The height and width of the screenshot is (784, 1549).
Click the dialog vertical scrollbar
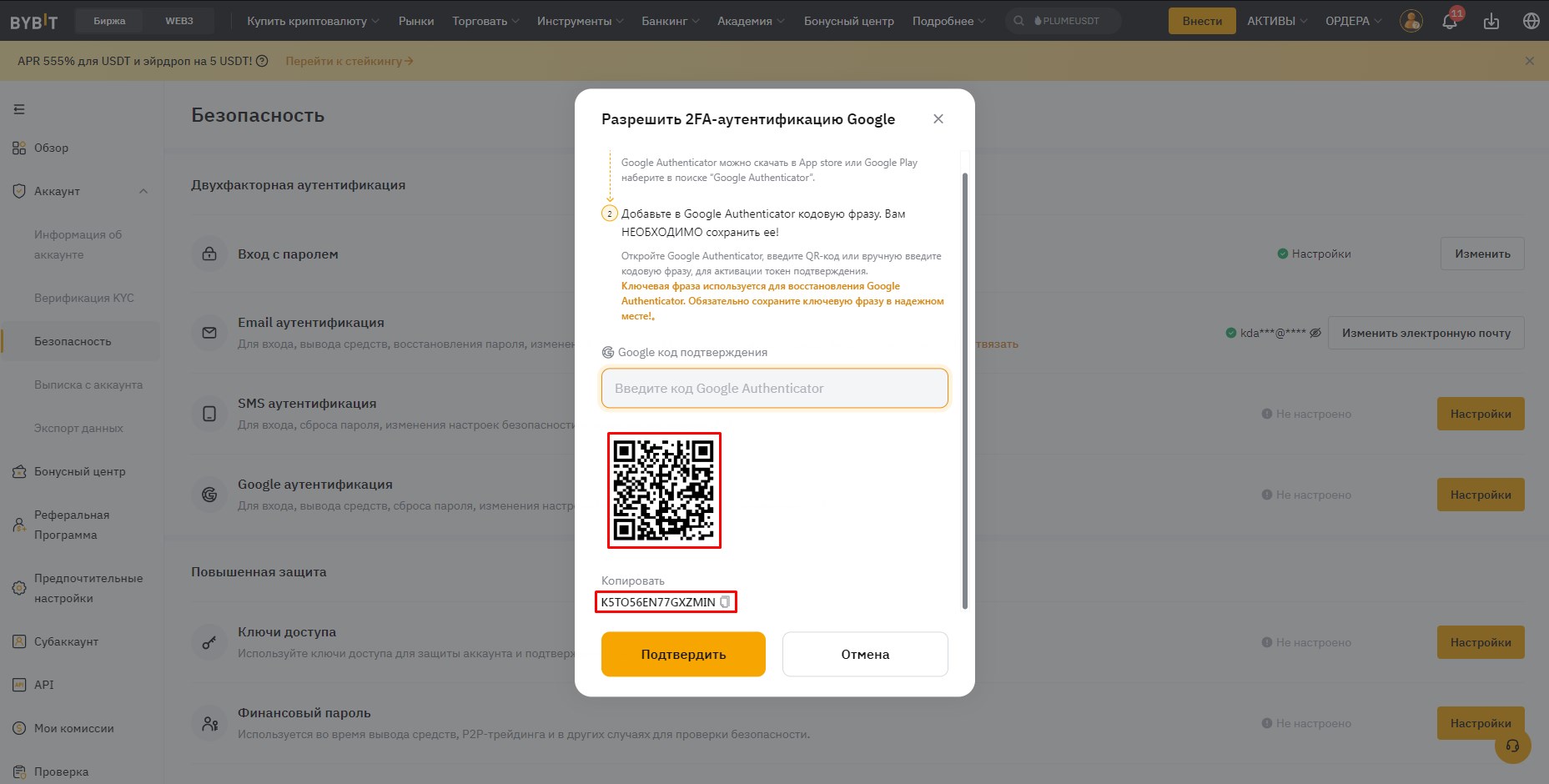pyautogui.click(x=965, y=390)
